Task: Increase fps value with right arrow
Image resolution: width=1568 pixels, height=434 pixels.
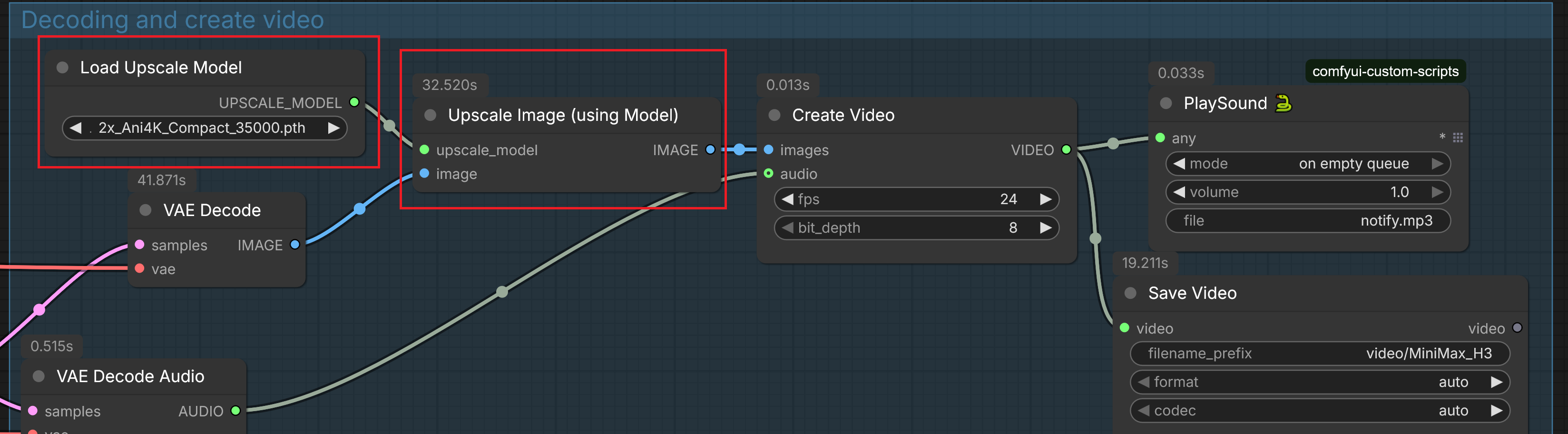Action: tap(1046, 199)
